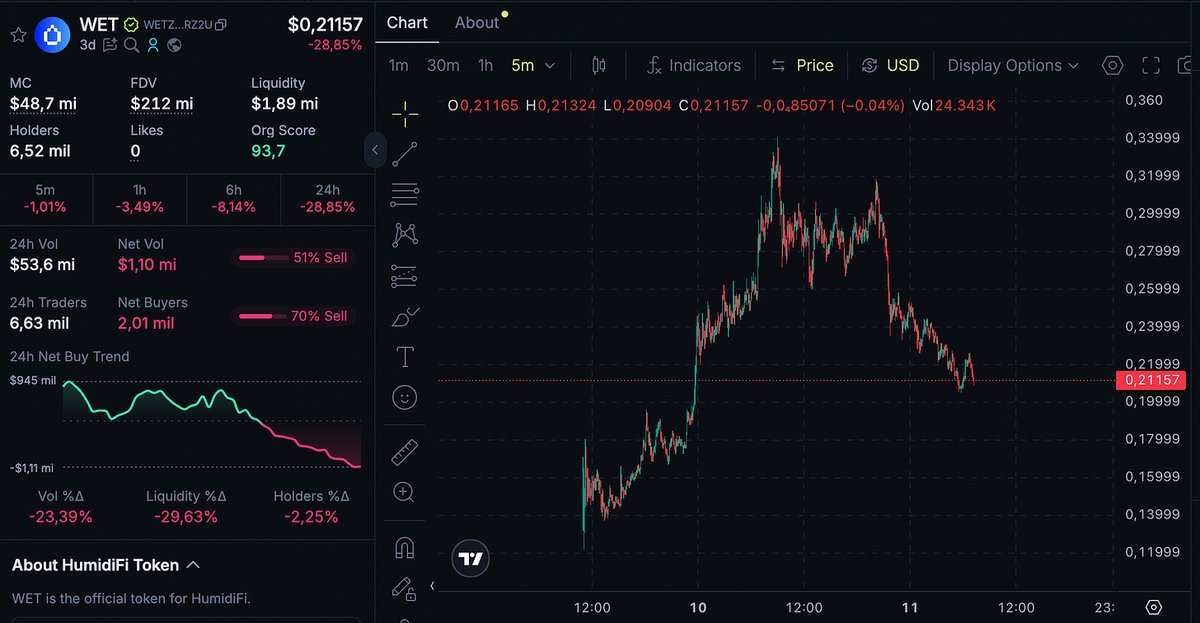The height and width of the screenshot is (623, 1200).
Task: Toggle magnet mode
Action: coord(405,548)
